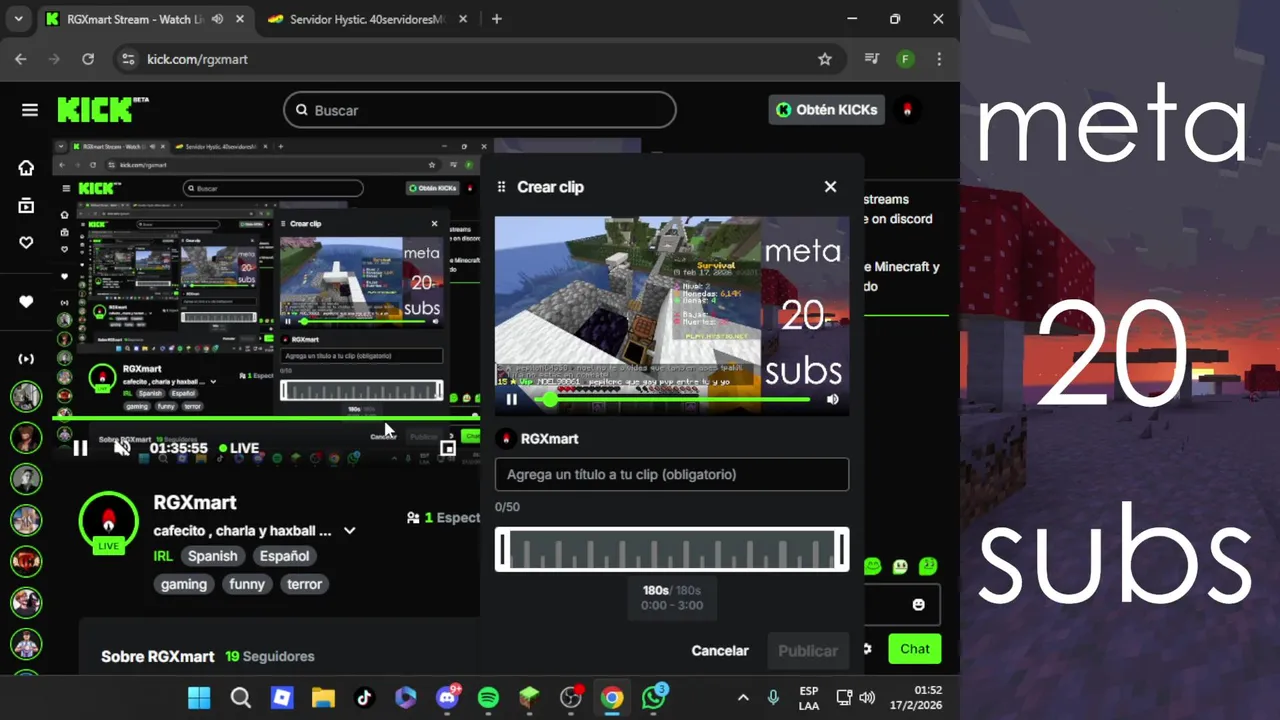Select the gaming tag

click(x=184, y=584)
